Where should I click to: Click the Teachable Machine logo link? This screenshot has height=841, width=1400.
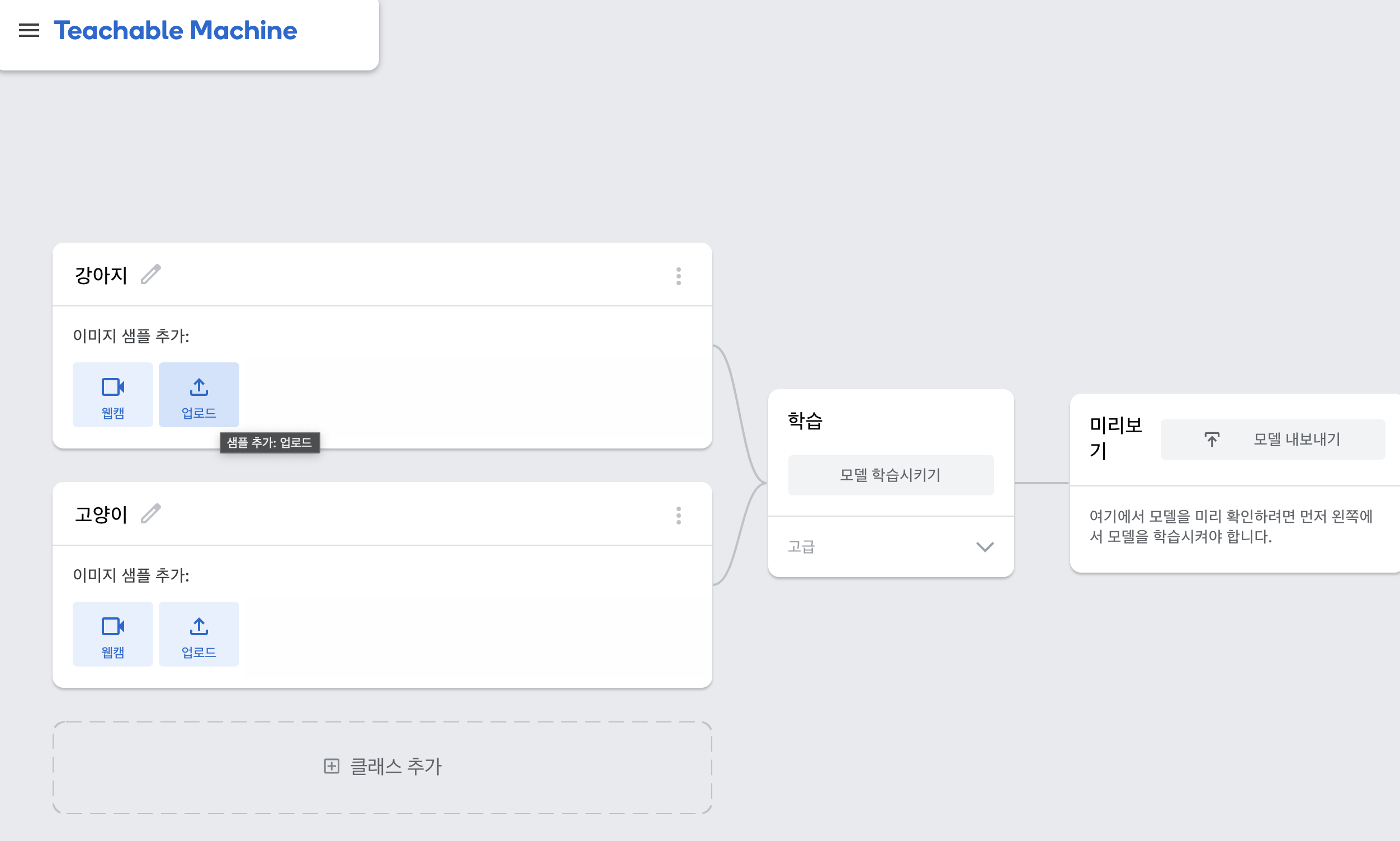tap(175, 31)
